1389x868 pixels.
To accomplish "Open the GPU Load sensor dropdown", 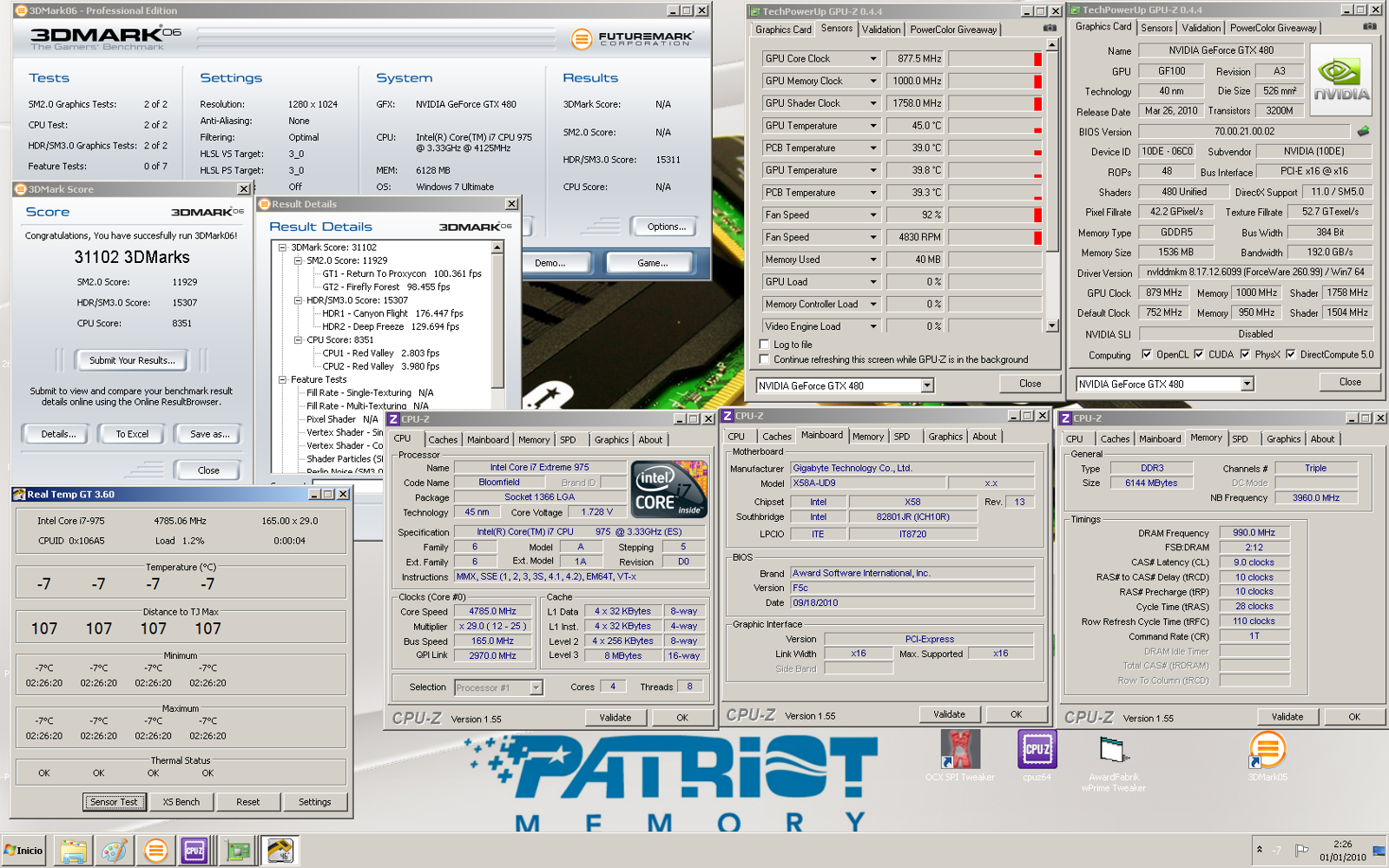I will pyautogui.click(x=873, y=282).
